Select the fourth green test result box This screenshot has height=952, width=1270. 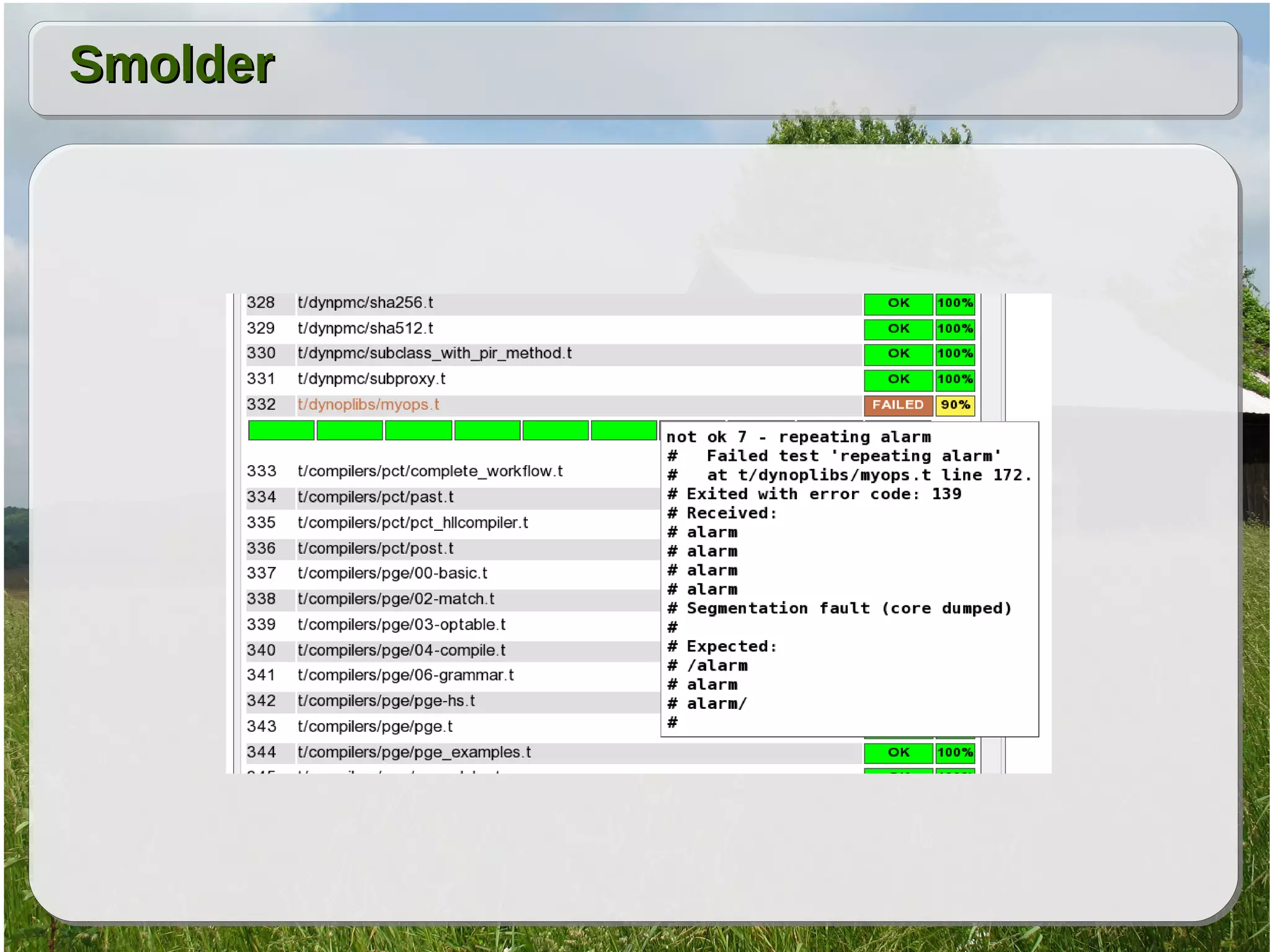487,430
